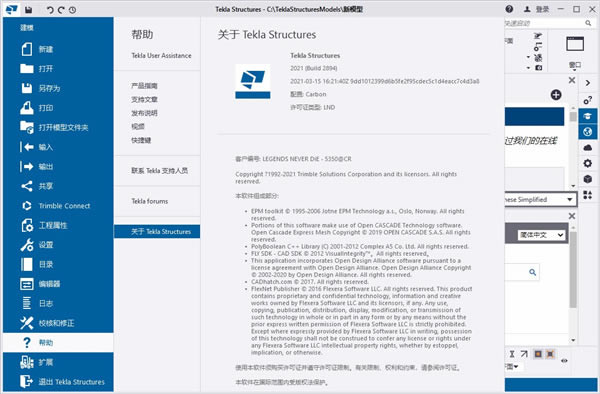This screenshot has width=600, height=394.
Task: Open 快捷键 keyboard shortcuts link
Action: [141, 140]
